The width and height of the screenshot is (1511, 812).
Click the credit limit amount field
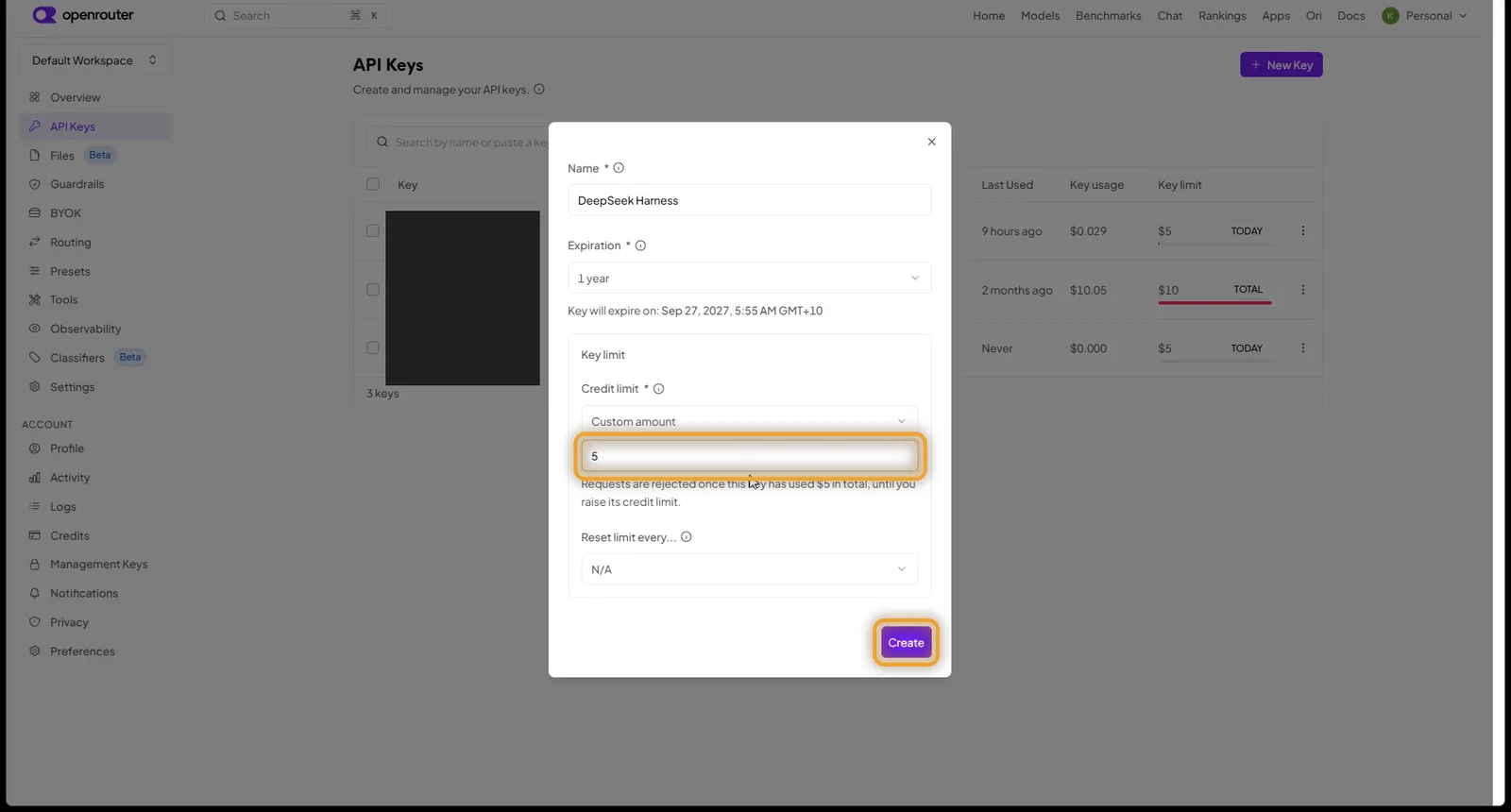[x=749, y=456]
